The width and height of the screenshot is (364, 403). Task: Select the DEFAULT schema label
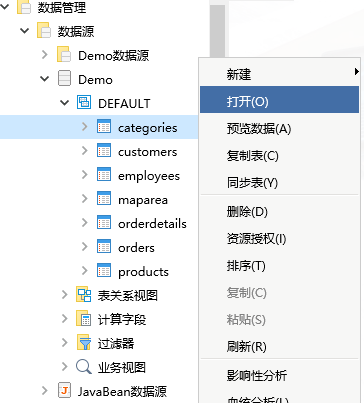(x=124, y=104)
